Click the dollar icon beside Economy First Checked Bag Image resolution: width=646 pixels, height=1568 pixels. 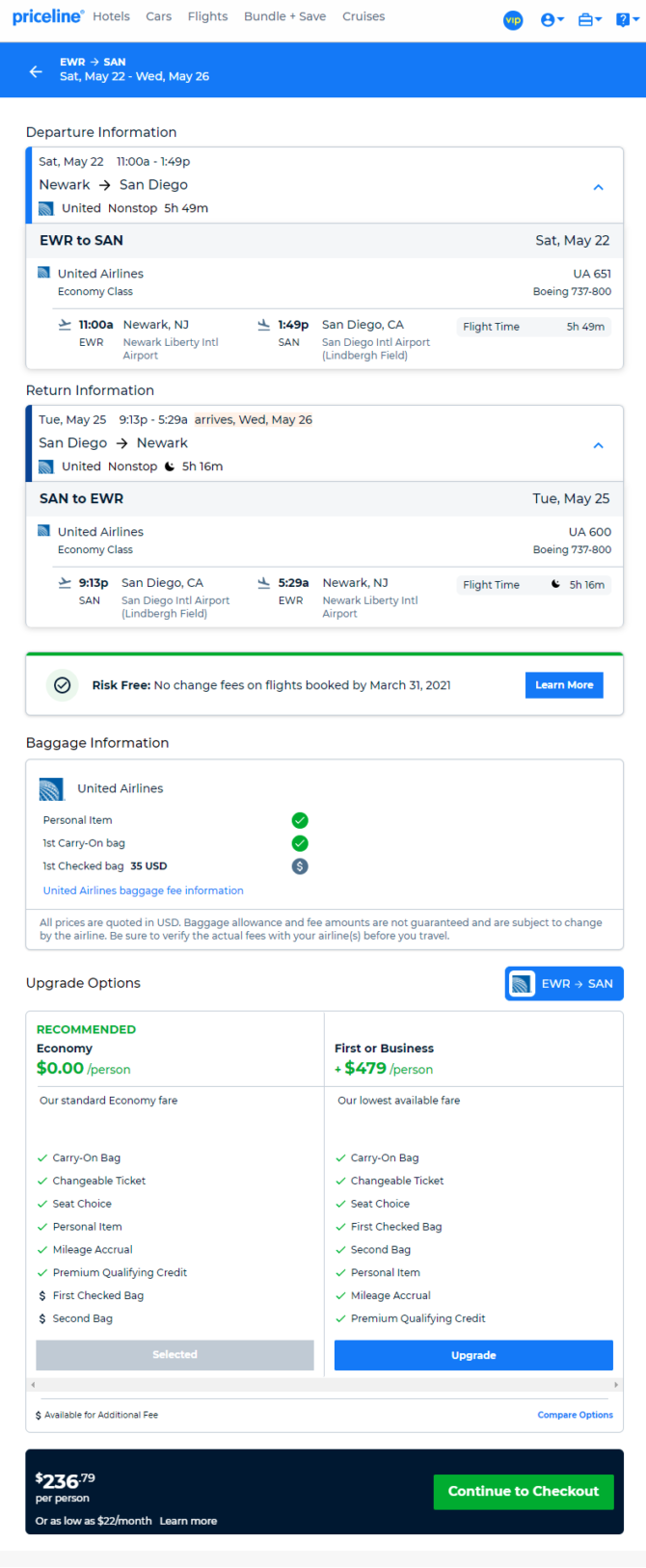42,1296
